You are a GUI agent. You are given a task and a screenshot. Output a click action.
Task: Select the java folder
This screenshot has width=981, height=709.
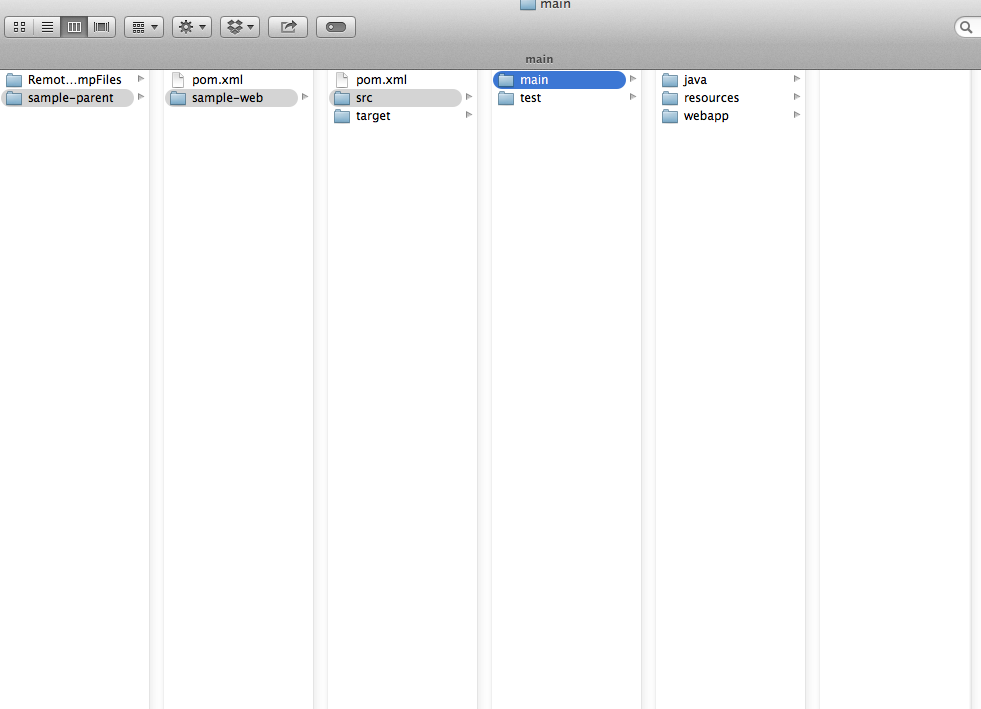[x=723, y=79]
